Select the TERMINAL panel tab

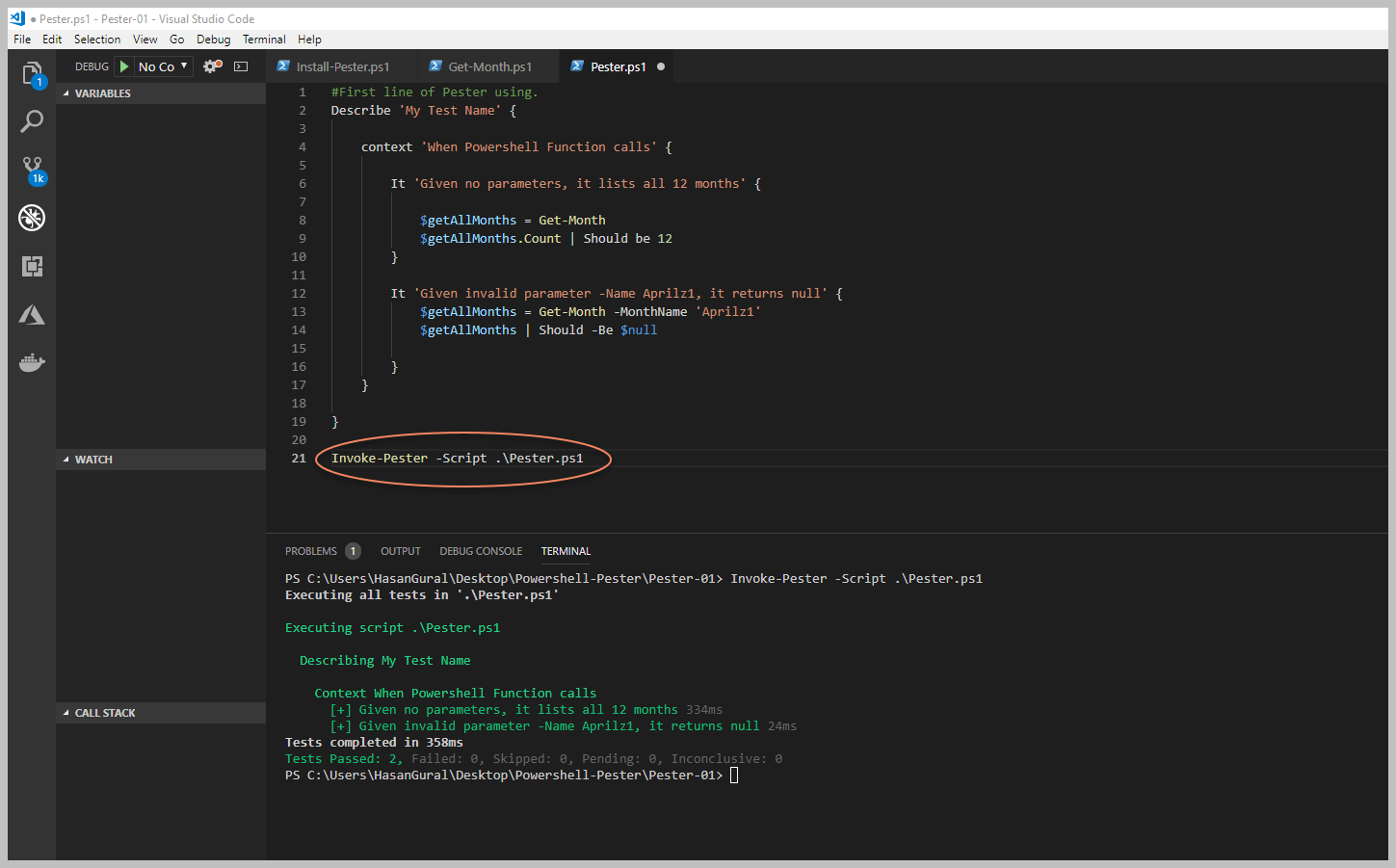pyautogui.click(x=566, y=551)
